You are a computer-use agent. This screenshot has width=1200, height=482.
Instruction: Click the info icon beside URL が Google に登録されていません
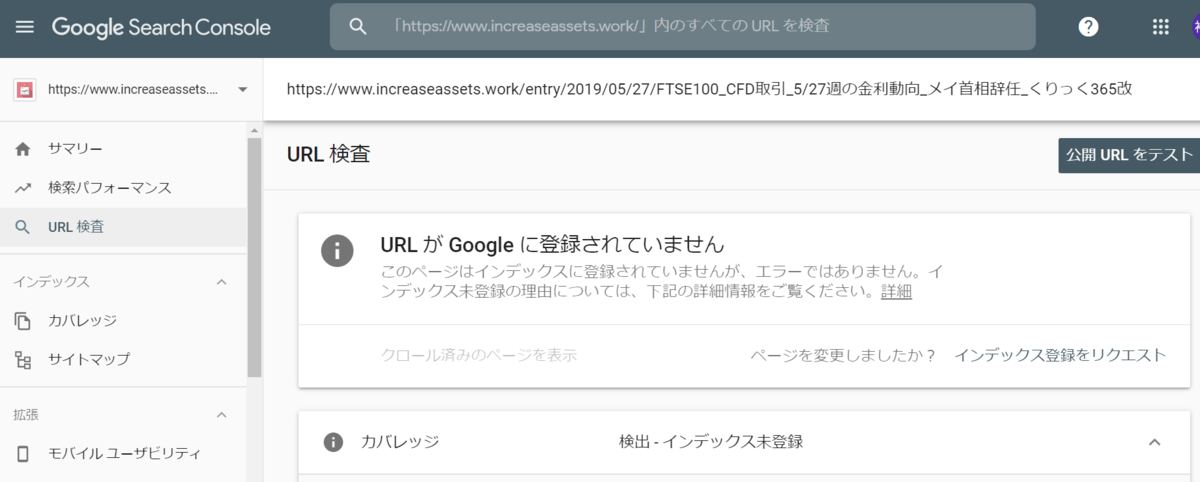tap(337, 250)
